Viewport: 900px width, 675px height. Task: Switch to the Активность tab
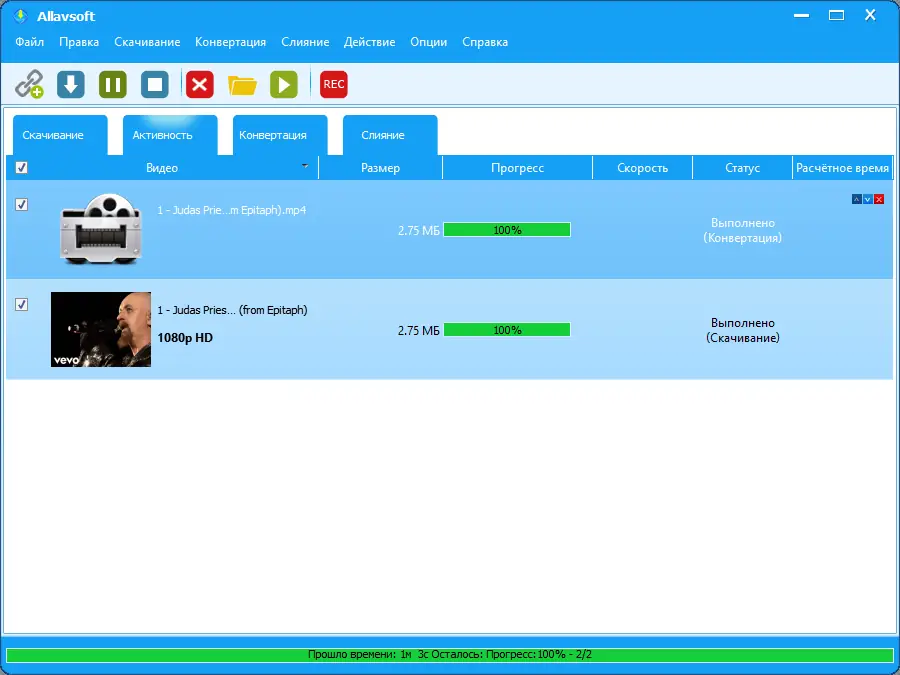click(170, 135)
